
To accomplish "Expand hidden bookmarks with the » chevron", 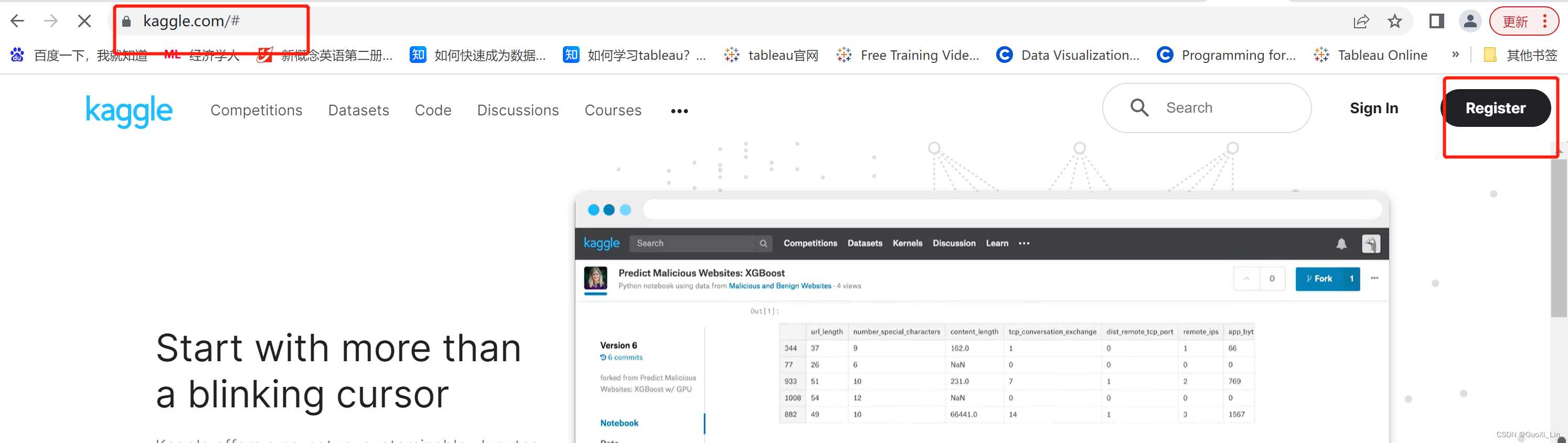I will pyautogui.click(x=1455, y=55).
